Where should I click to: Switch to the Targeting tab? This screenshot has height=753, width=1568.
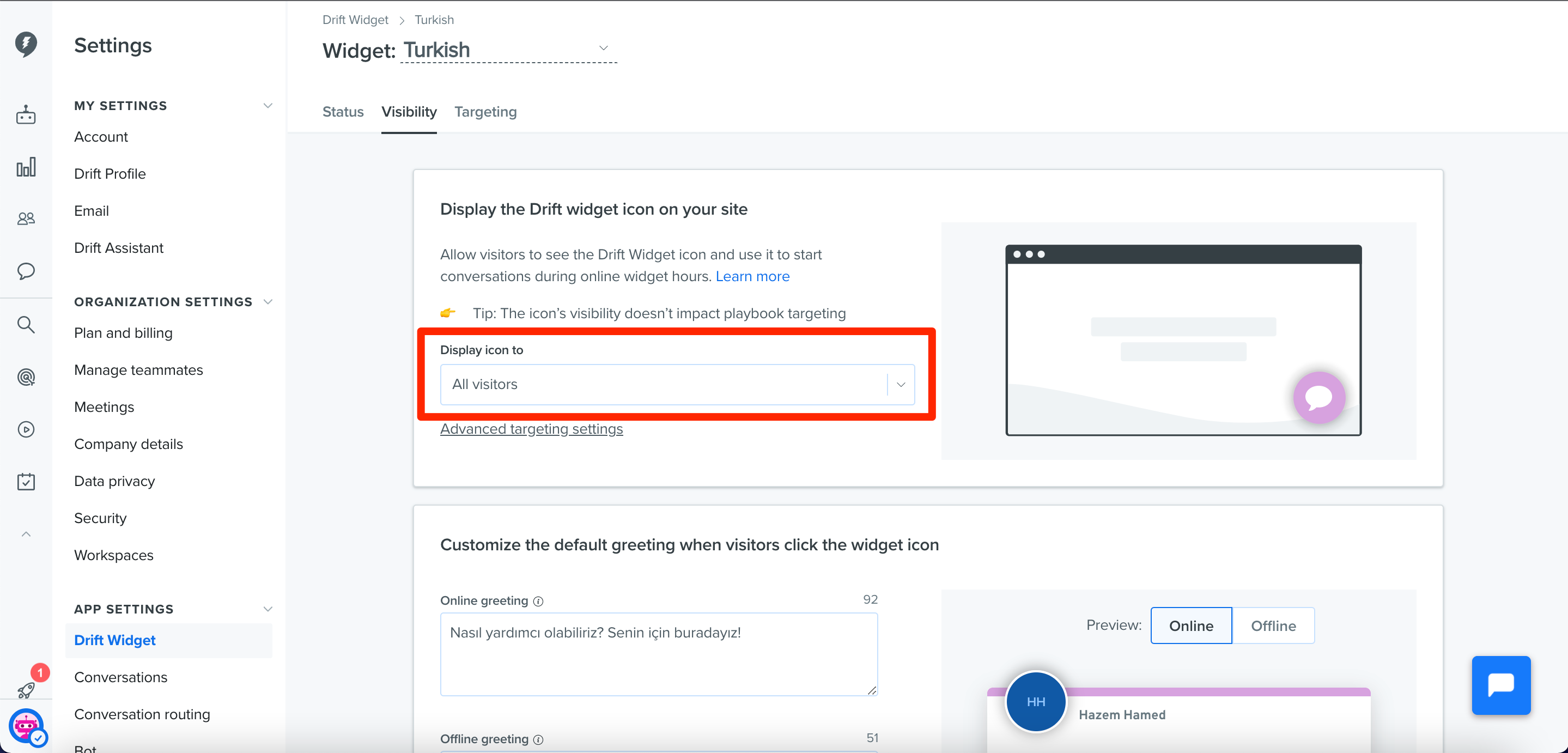click(485, 112)
